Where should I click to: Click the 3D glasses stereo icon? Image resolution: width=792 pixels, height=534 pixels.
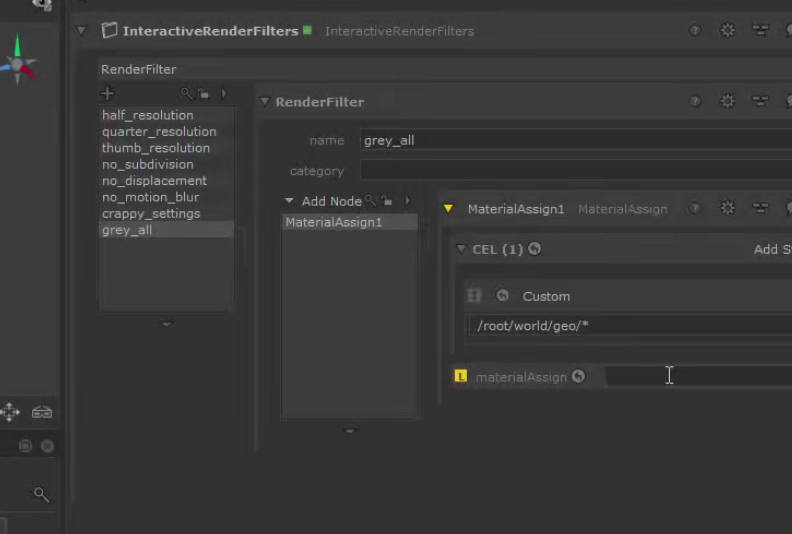(42, 412)
